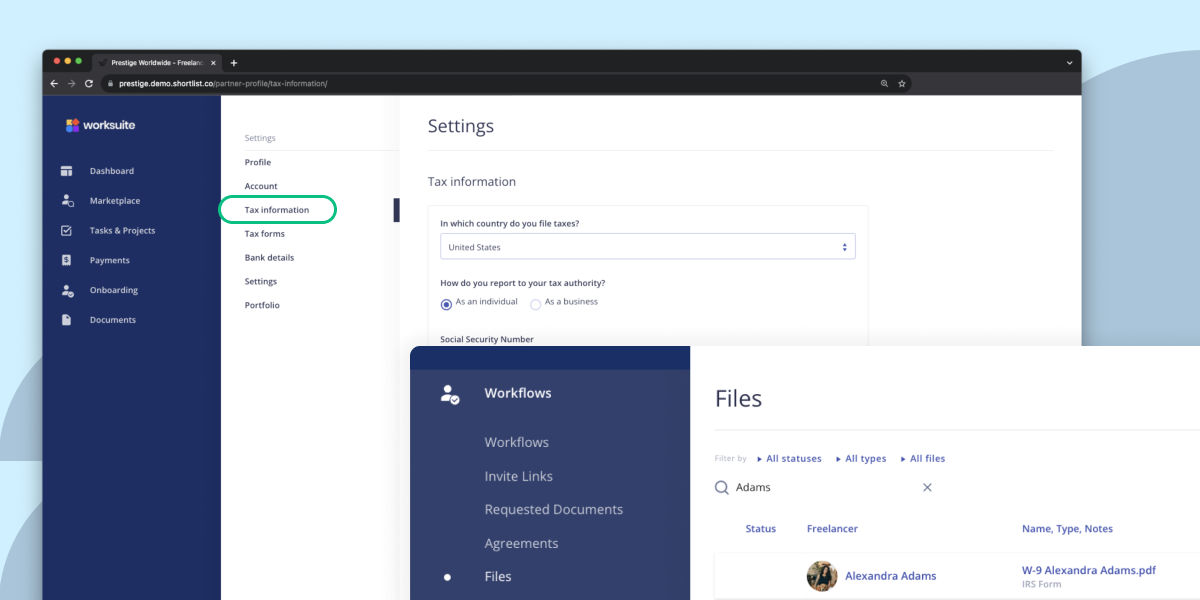Expand the 'All types' filter
Screen dimensions: 1200x600
point(861,459)
